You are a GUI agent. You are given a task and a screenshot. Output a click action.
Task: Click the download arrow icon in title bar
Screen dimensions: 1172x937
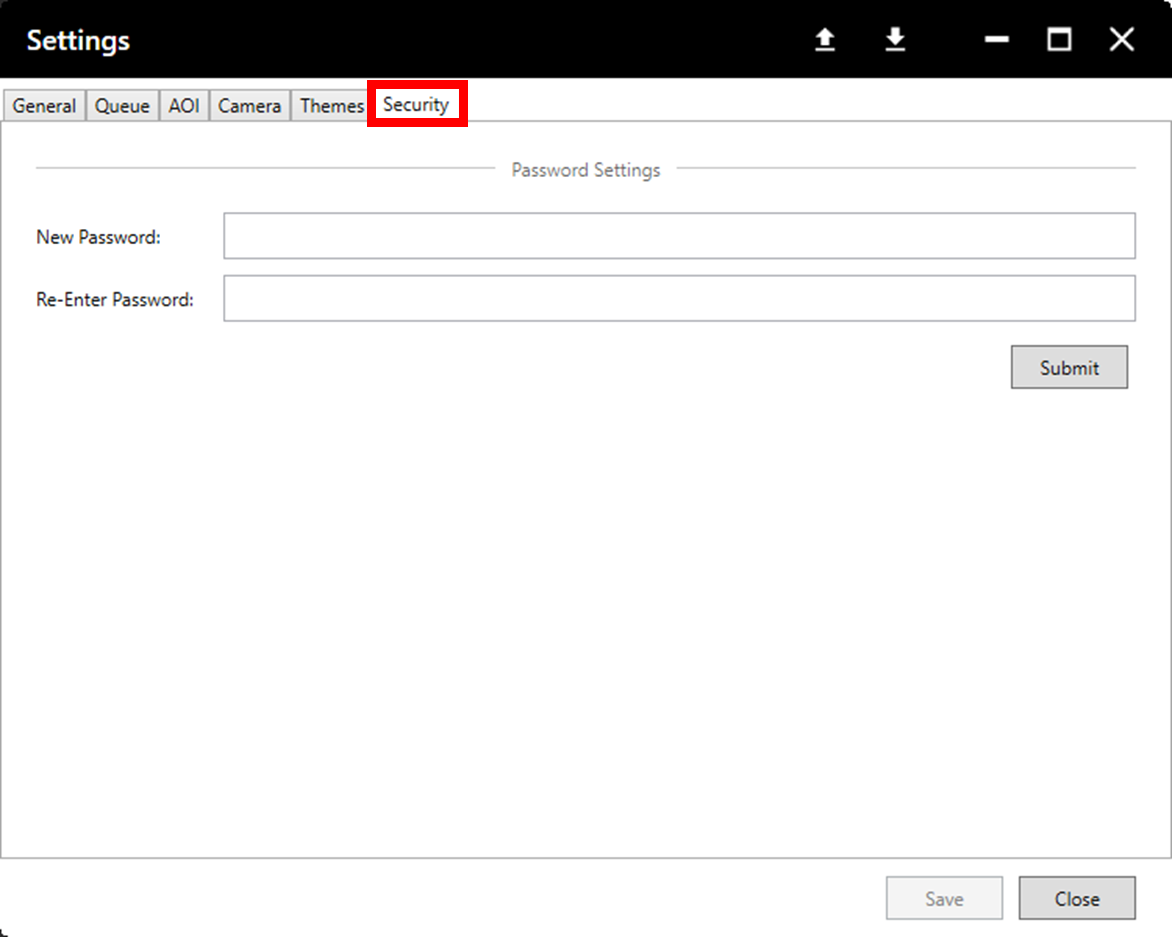coord(895,40)
